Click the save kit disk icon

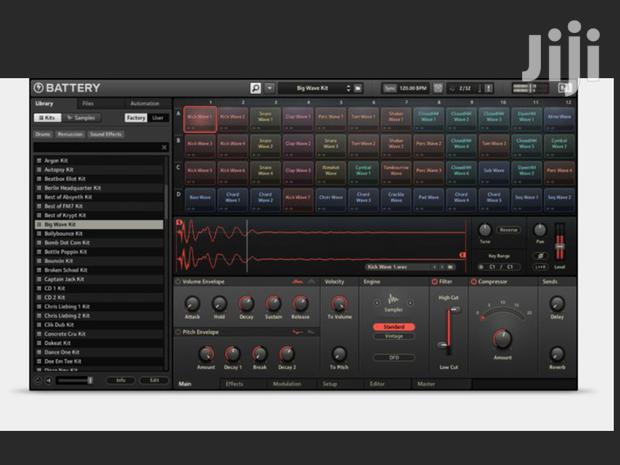coord(358,88)
